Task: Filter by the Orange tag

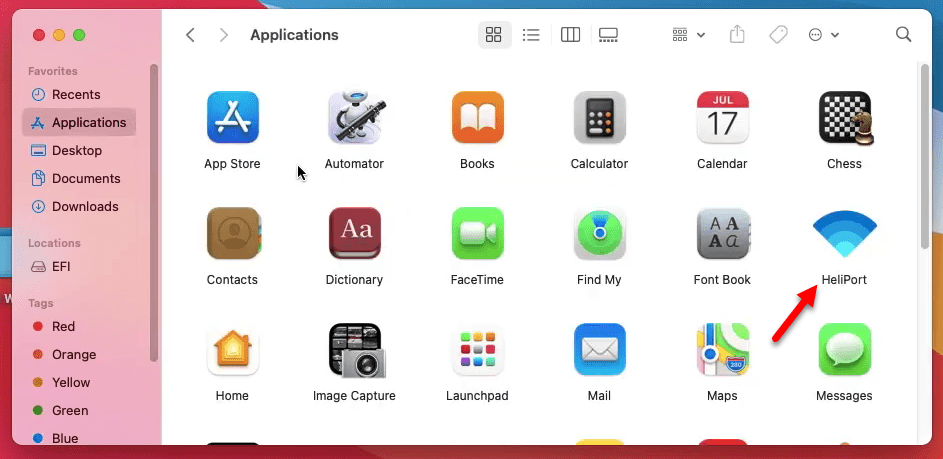Action: (79, 354)
